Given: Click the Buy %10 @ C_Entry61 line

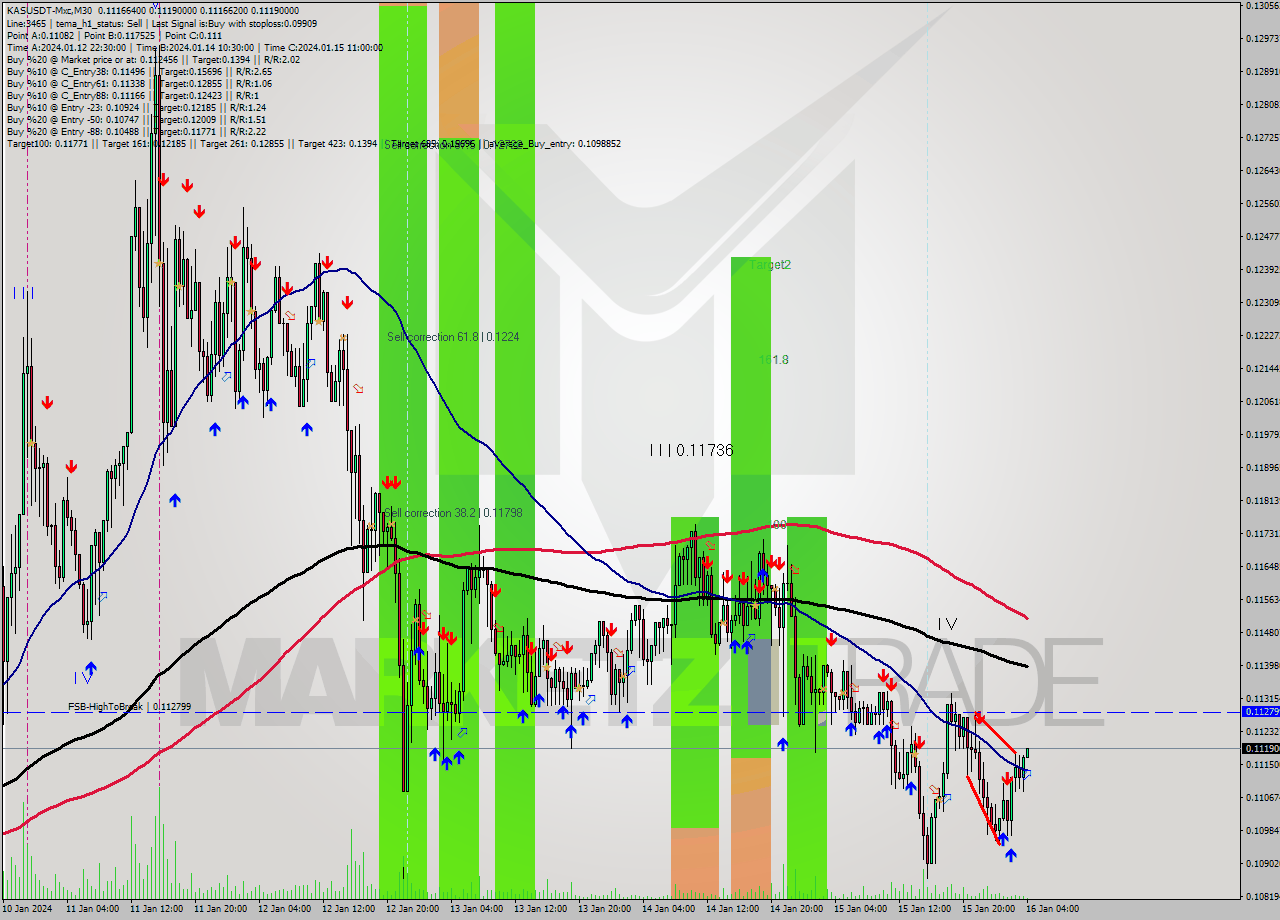Looking at the screenshot, I should point(139,83).
